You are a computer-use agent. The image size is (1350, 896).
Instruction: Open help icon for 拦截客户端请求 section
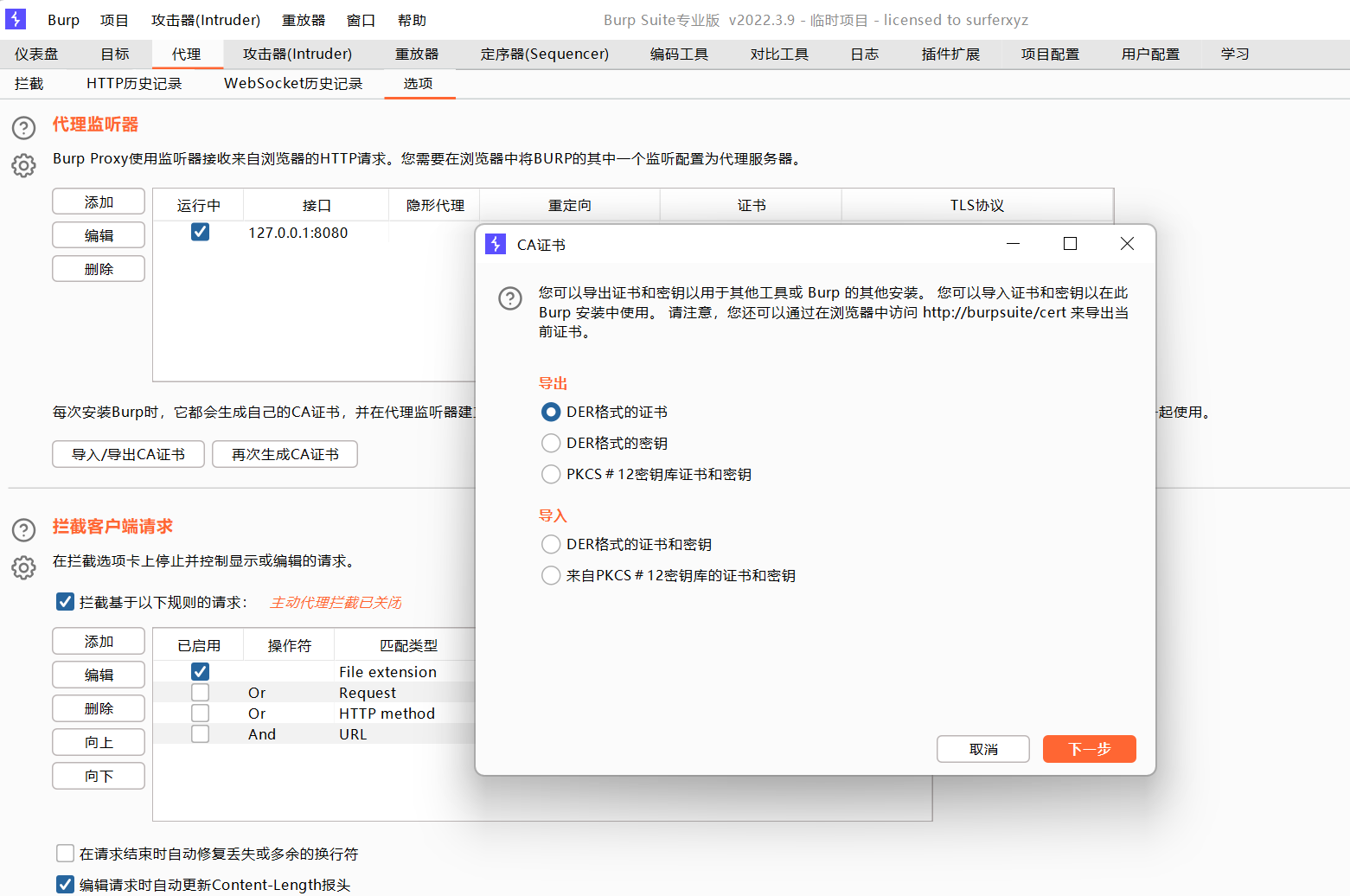tap(24, 530)
